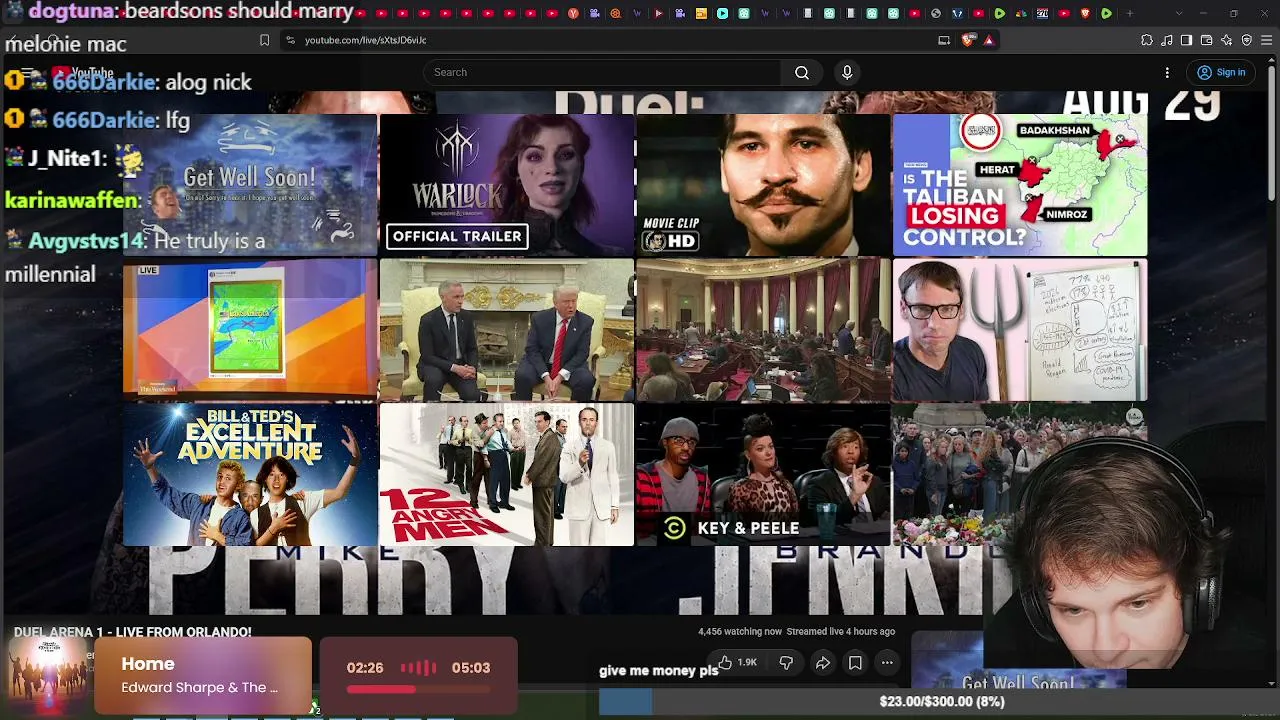Image resolution: width=1280 pixels, height=720 pixels.
Task: Open the legislative chamber video thumbnail
Action: coord(763,330)
